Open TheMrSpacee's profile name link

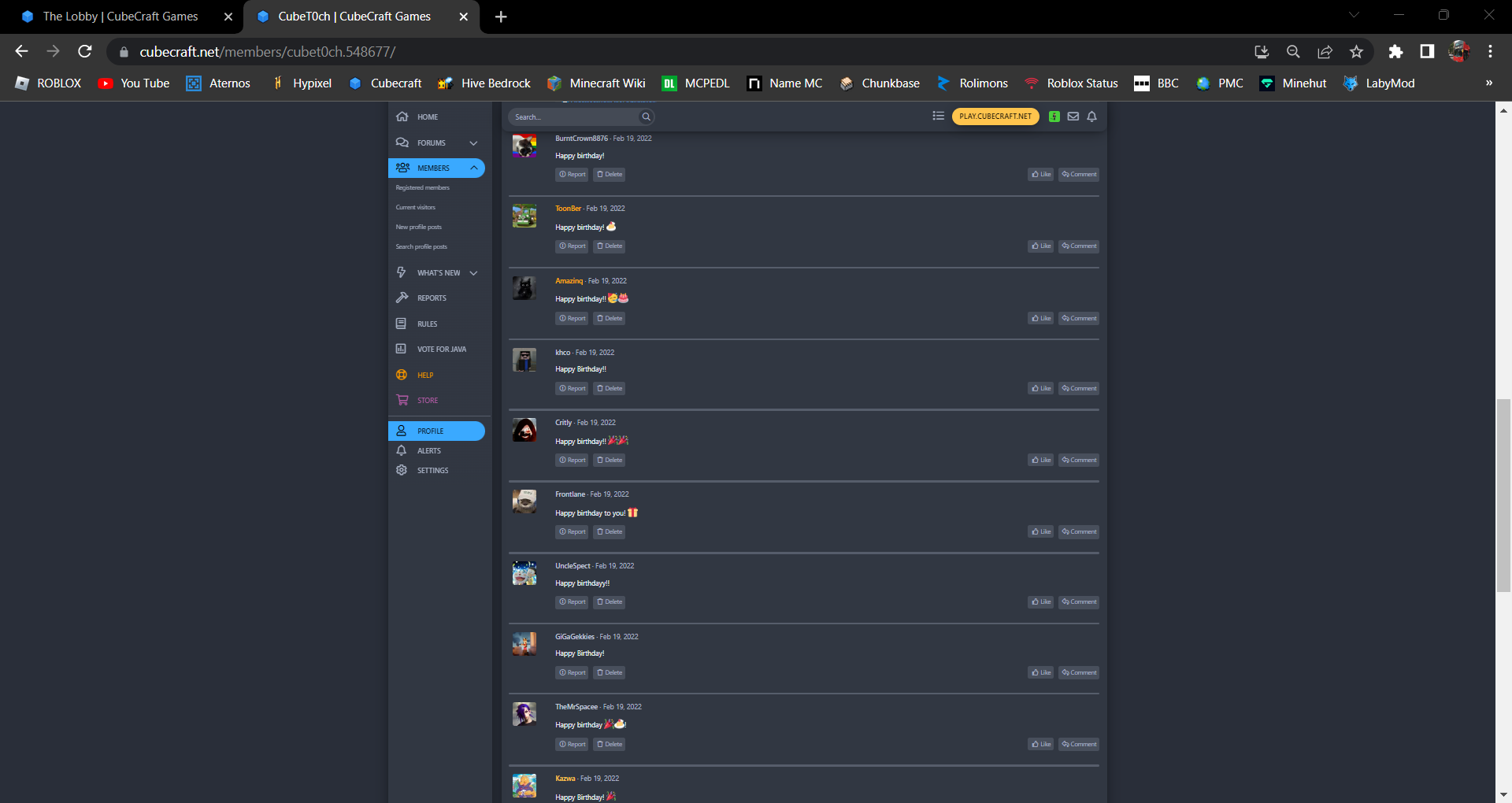click(576, 707)
